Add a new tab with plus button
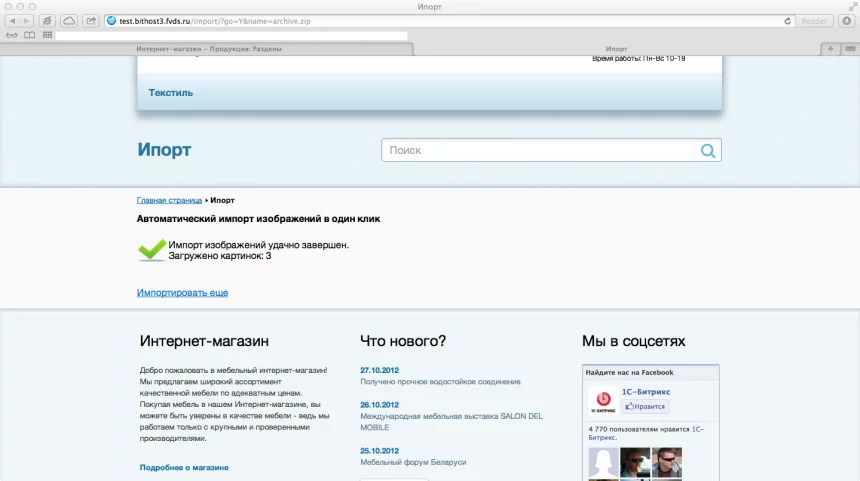Image resolution: width=860 pixels, height=481 pixels. (829, 49)
